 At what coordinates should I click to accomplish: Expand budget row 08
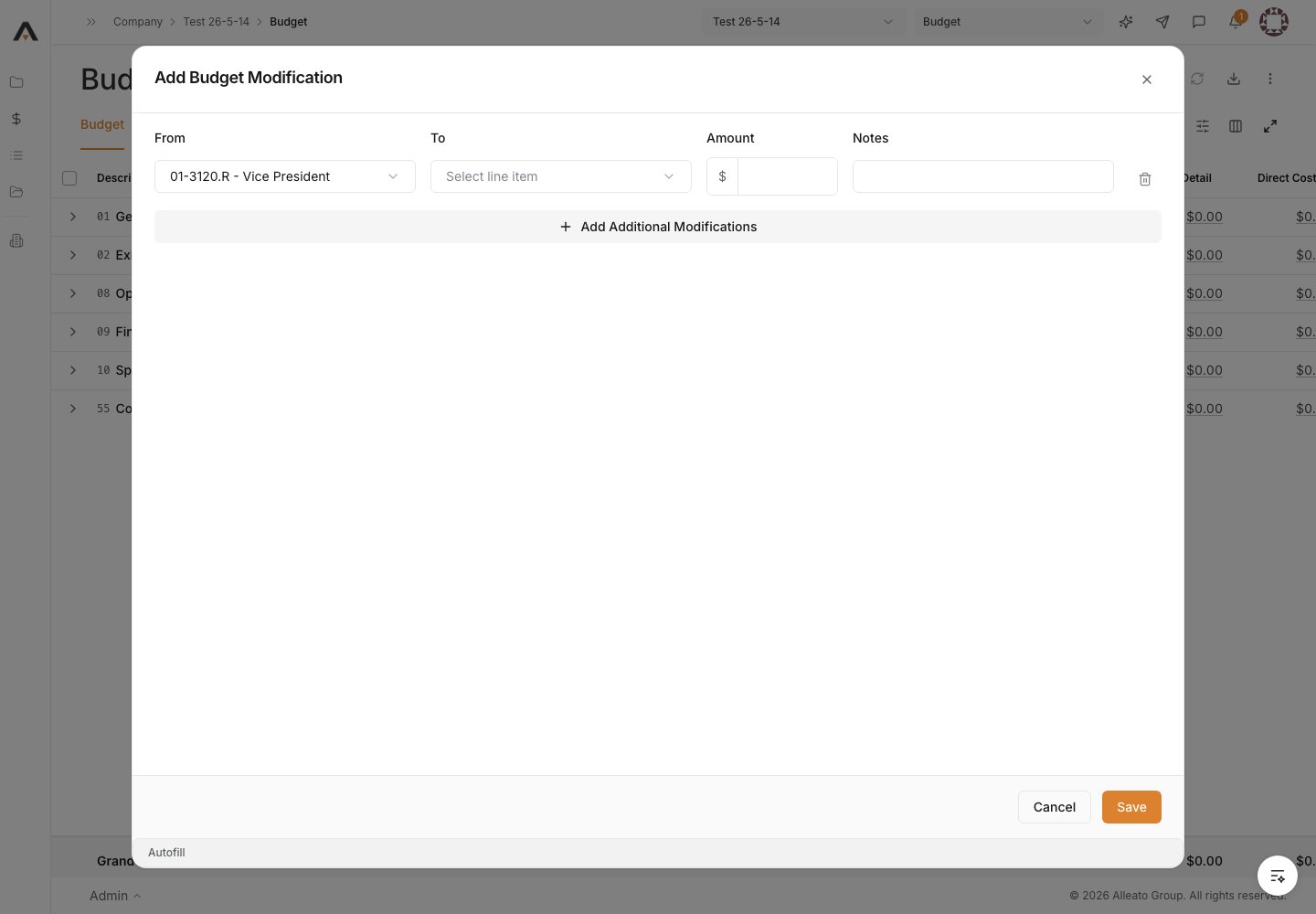tap(73, 293)
